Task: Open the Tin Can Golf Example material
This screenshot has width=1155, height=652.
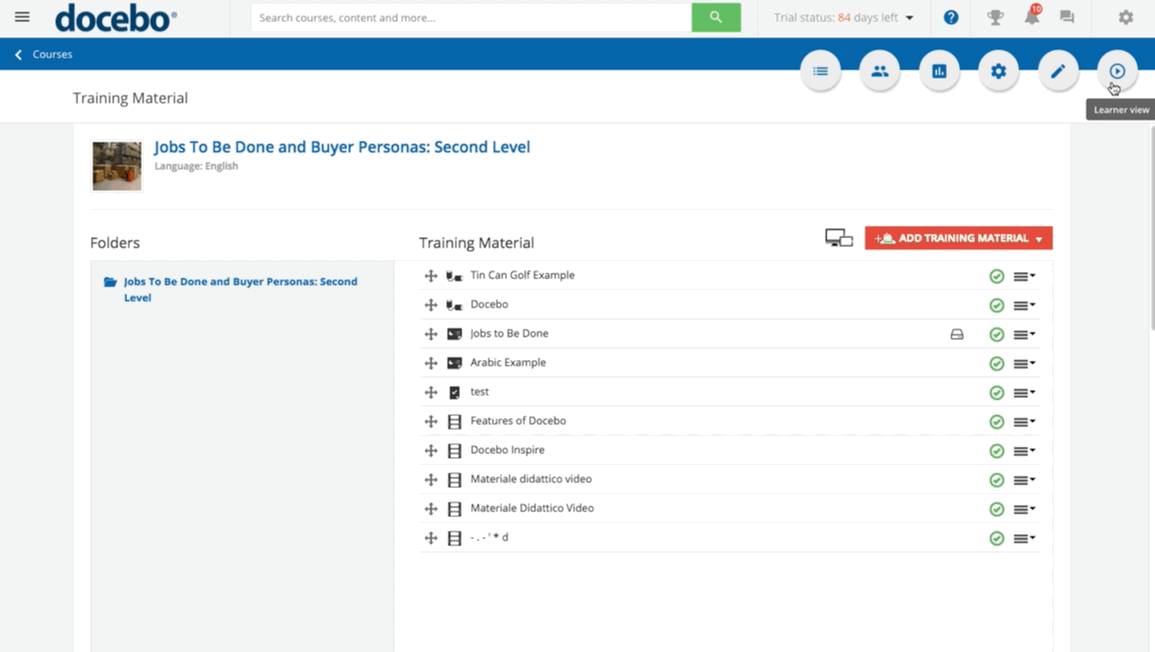Action: (x=522, y=275)
